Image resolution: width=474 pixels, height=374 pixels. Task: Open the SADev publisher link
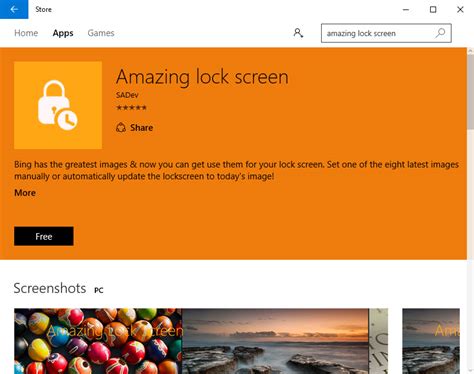[x=127, y=95]
